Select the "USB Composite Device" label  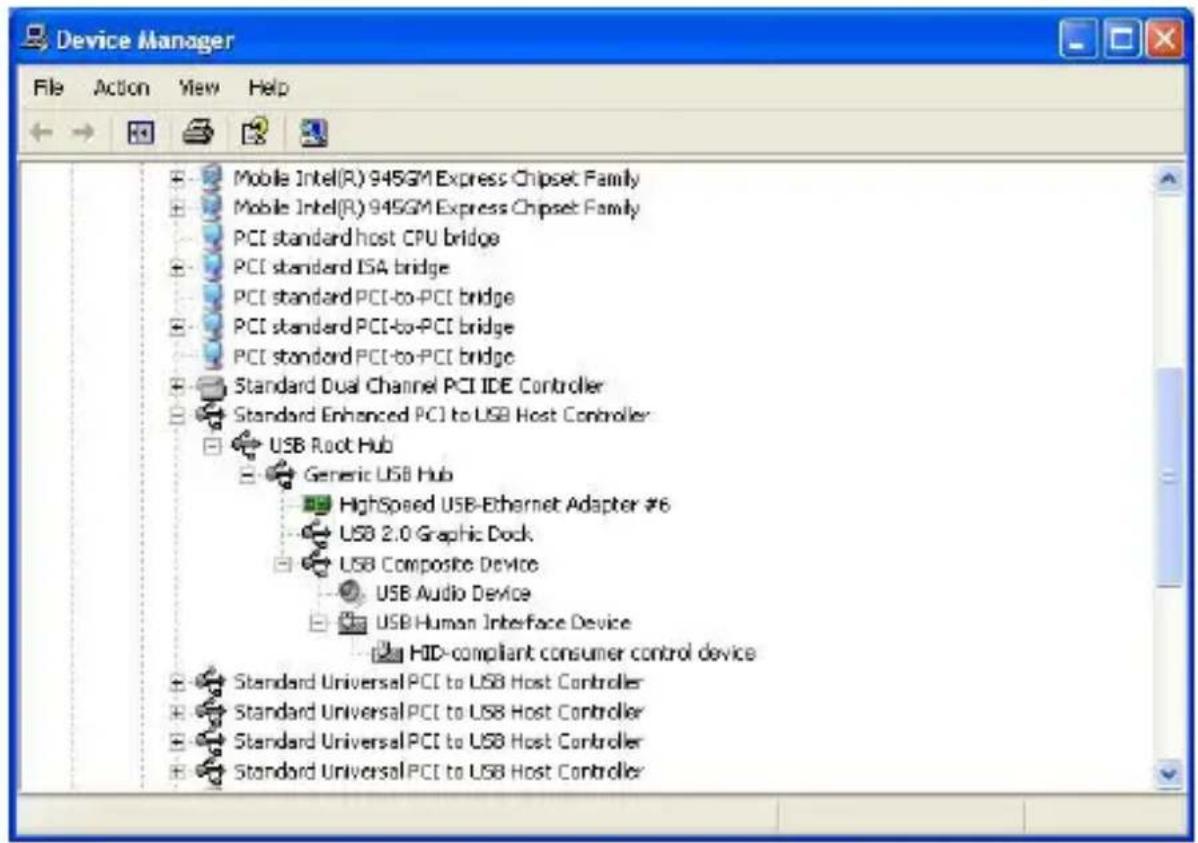pyautogui.click(x=439, y=564)
